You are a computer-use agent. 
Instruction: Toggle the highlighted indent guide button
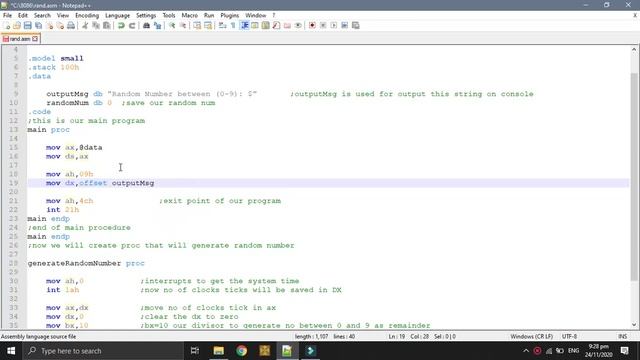[244, 26]
